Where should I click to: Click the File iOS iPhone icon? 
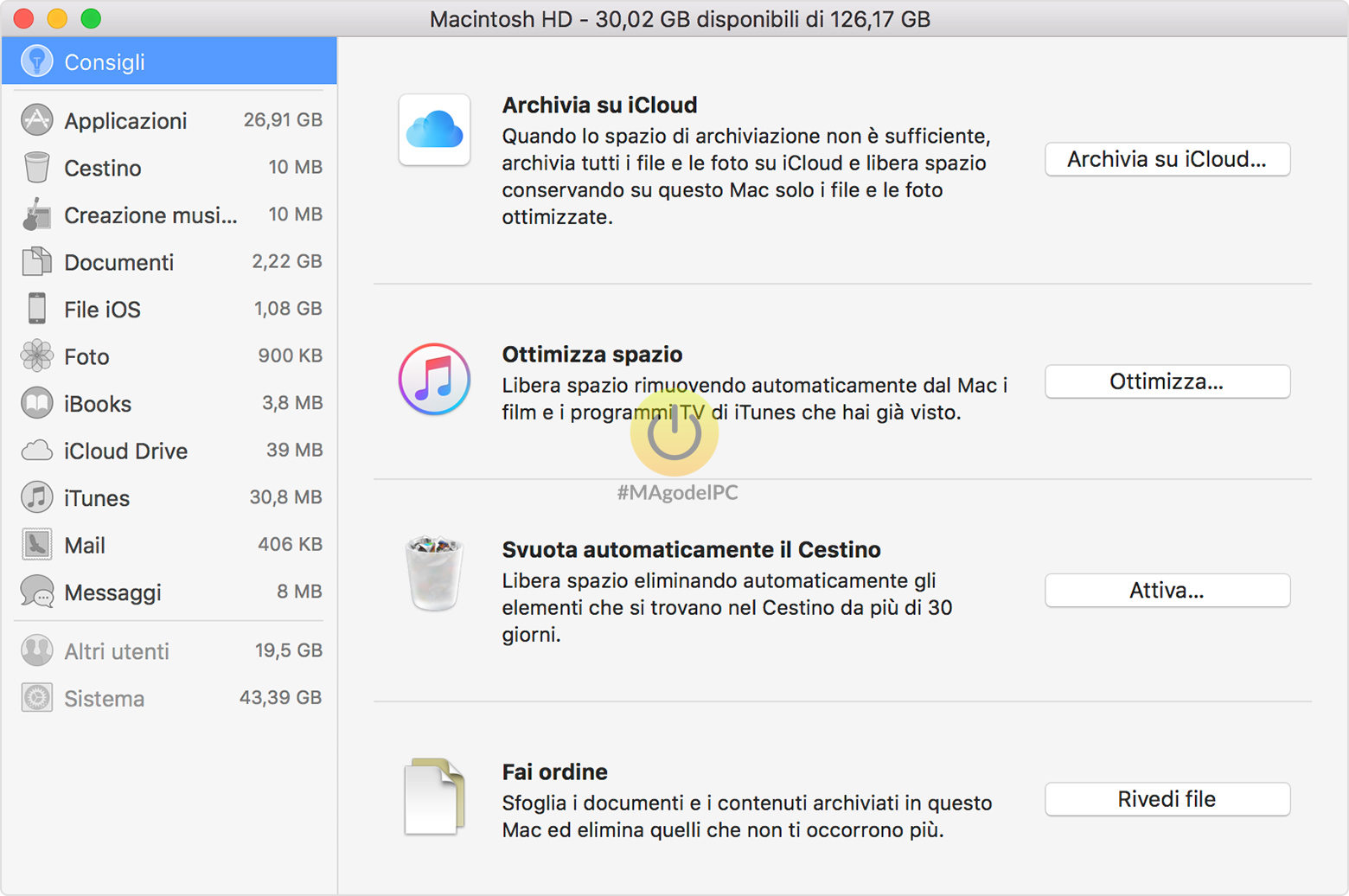click(x=36, y=309)
